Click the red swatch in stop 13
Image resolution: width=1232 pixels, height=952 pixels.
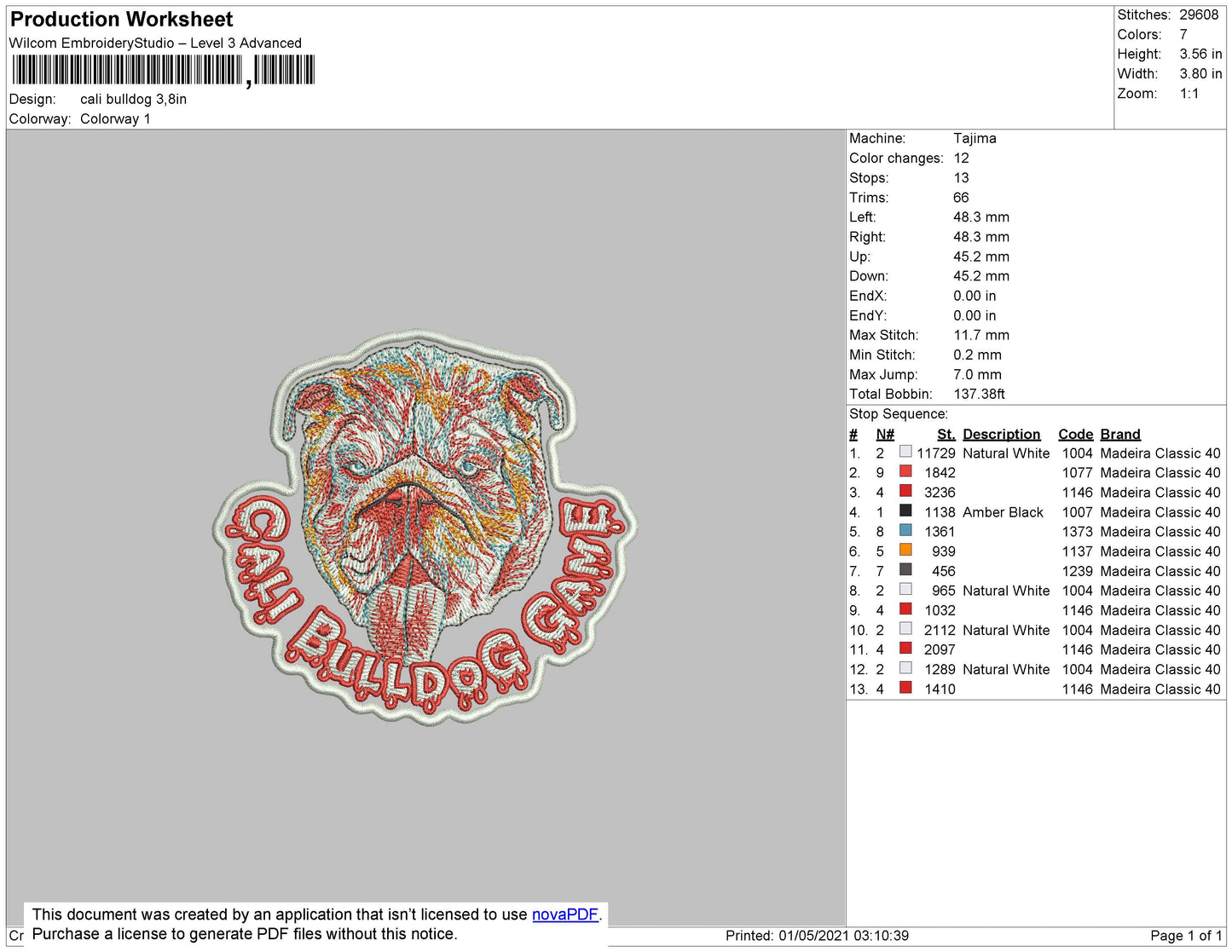click(905, 687)
